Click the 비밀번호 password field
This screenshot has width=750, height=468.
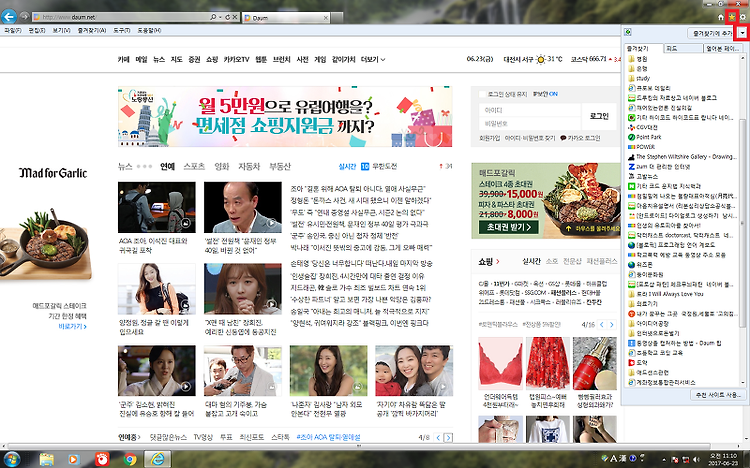click(x=530, y=123)
